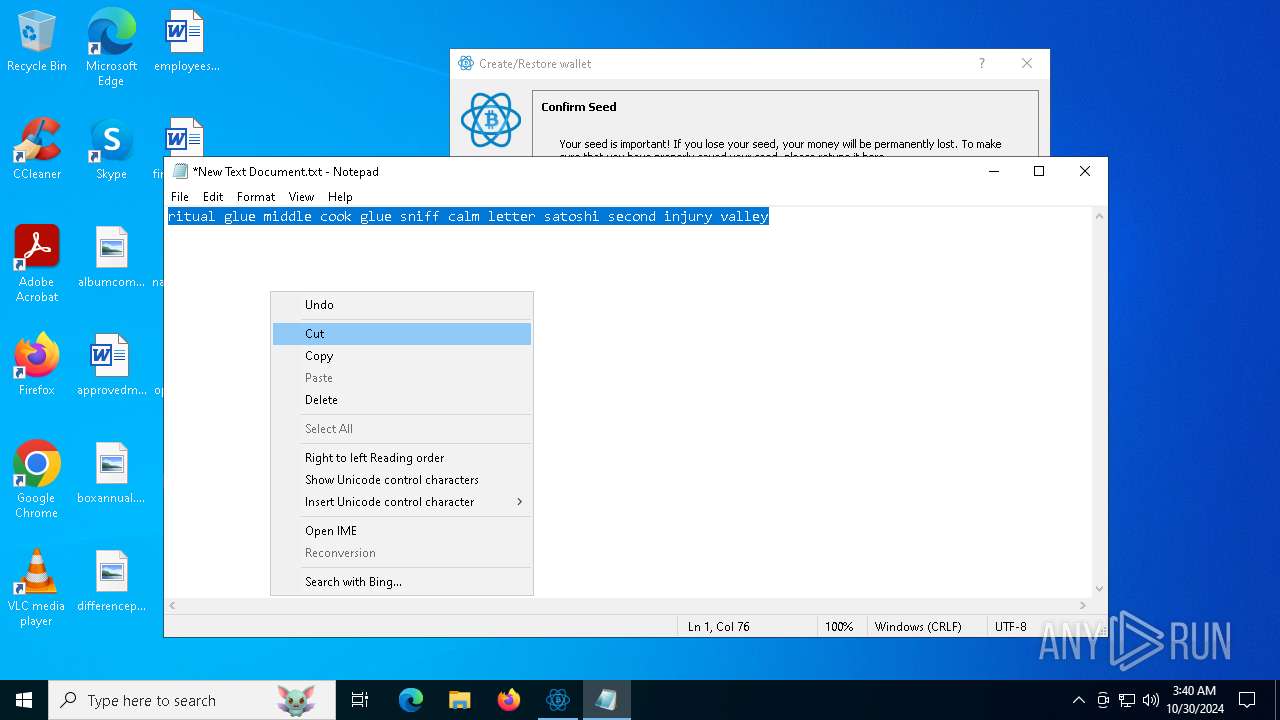Open Notepad Format menu
Image resolution: width=1280 pixels, height=720 pixels.
click(x=256, y=197)
